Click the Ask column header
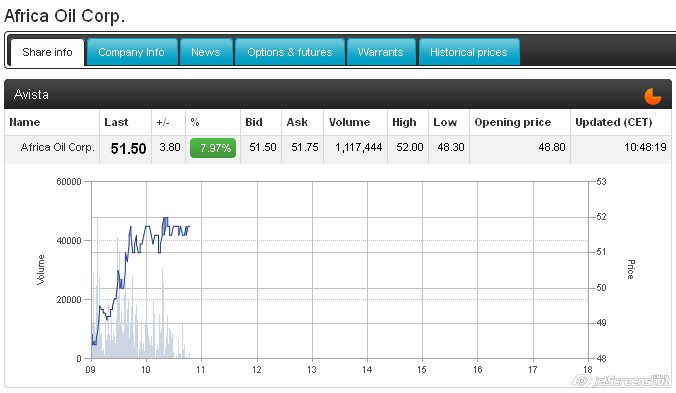The height and width of the screenshot is (393, 676). 297,122
